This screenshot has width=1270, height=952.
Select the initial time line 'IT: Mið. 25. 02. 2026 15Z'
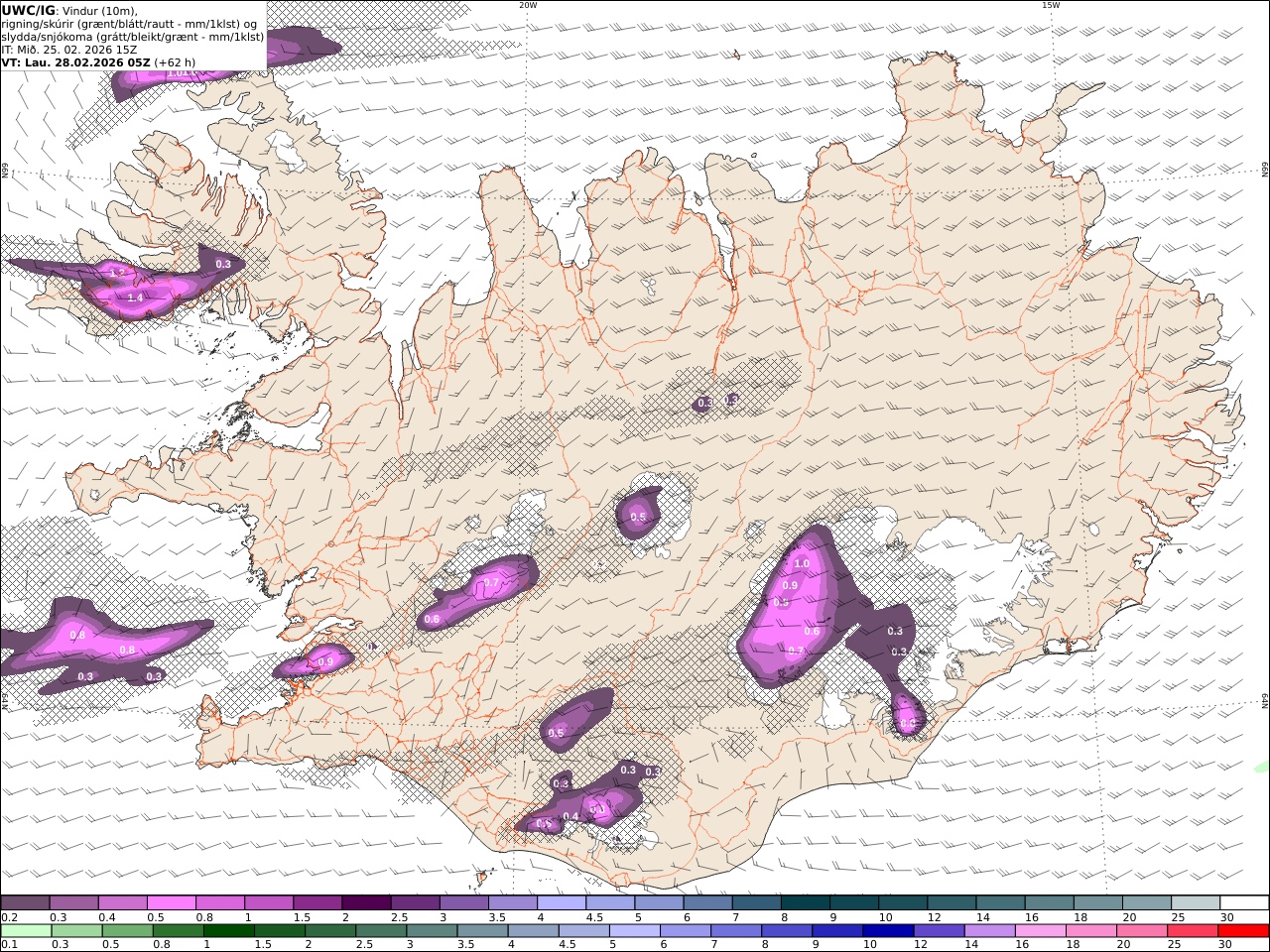[68, 50]
